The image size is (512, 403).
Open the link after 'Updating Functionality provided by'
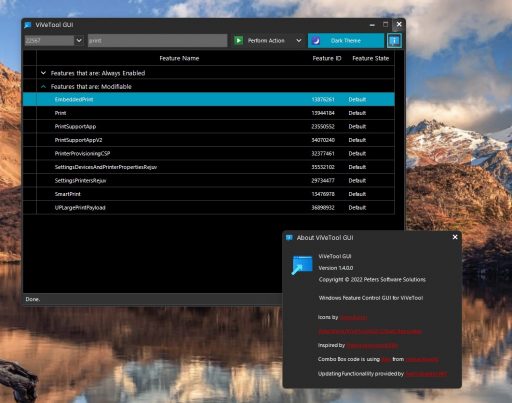coord(426,374)
